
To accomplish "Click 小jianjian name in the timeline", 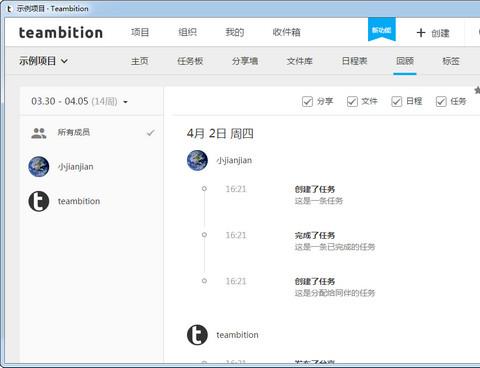I will (234, 160).
